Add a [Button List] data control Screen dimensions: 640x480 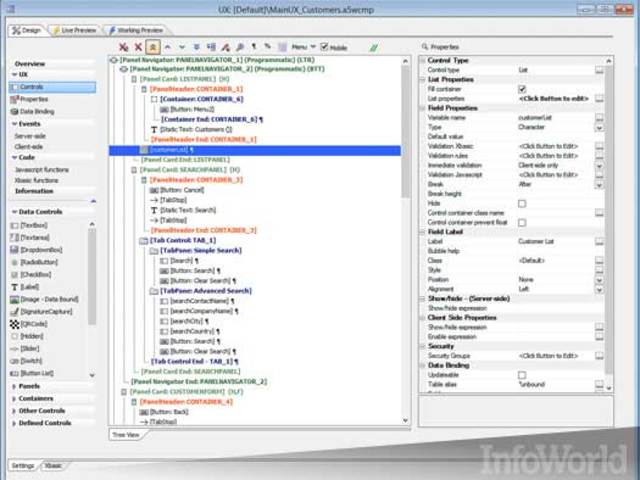pyautogui.click(x=32, y=373)
